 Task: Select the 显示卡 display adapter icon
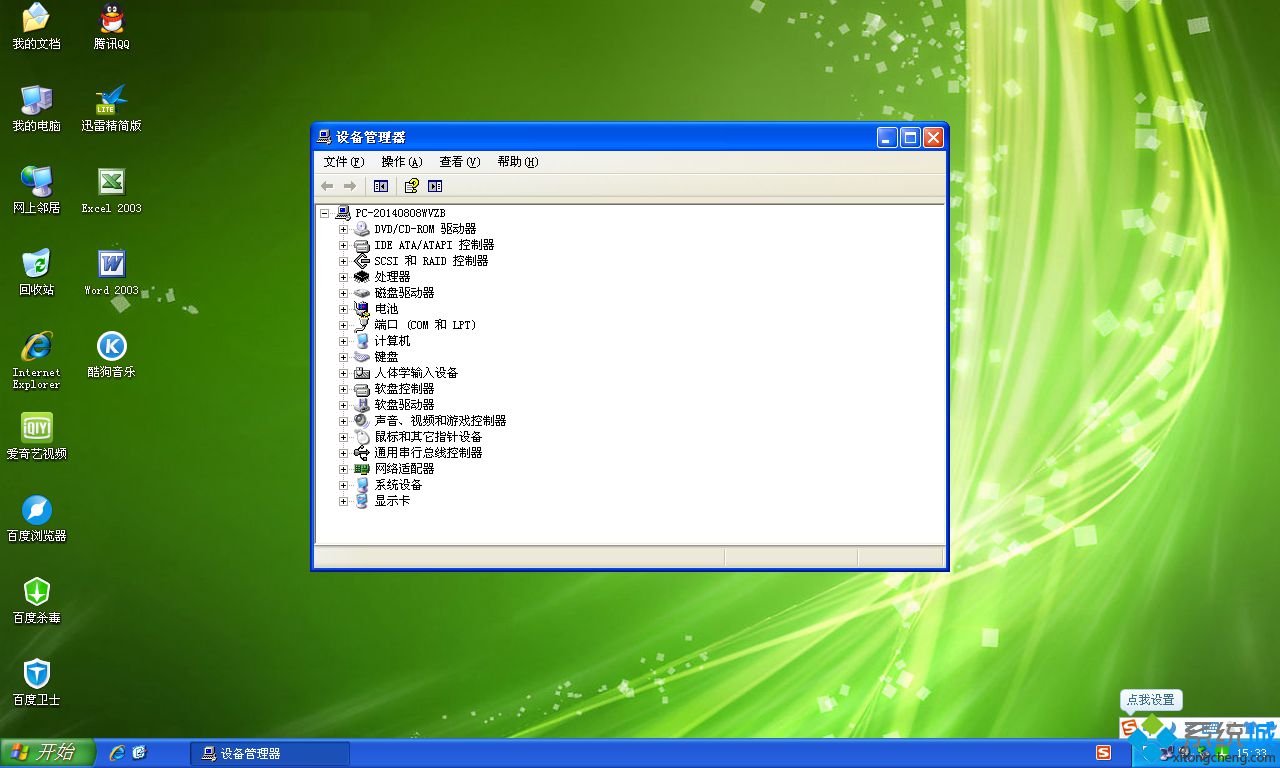[362, 501]
